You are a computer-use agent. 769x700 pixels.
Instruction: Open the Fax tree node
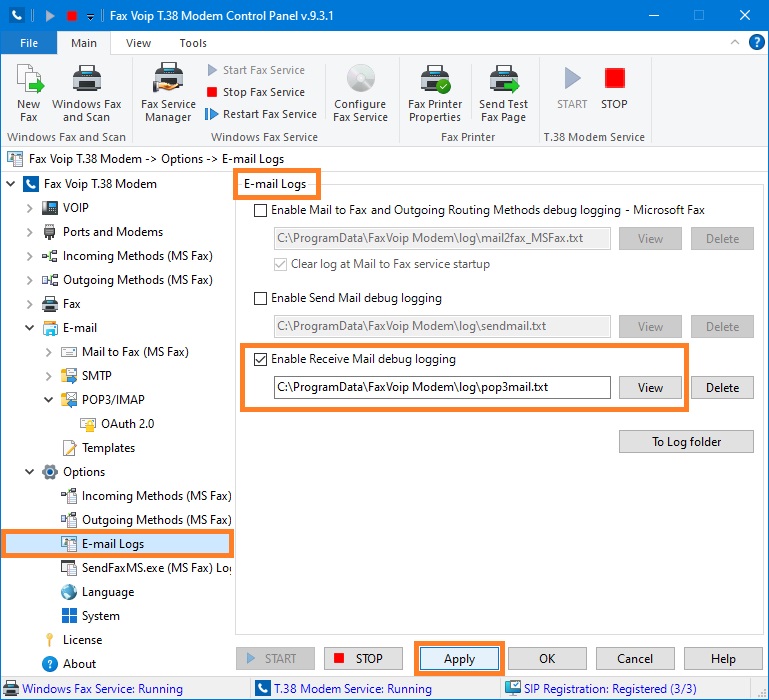tap(72, 304)
